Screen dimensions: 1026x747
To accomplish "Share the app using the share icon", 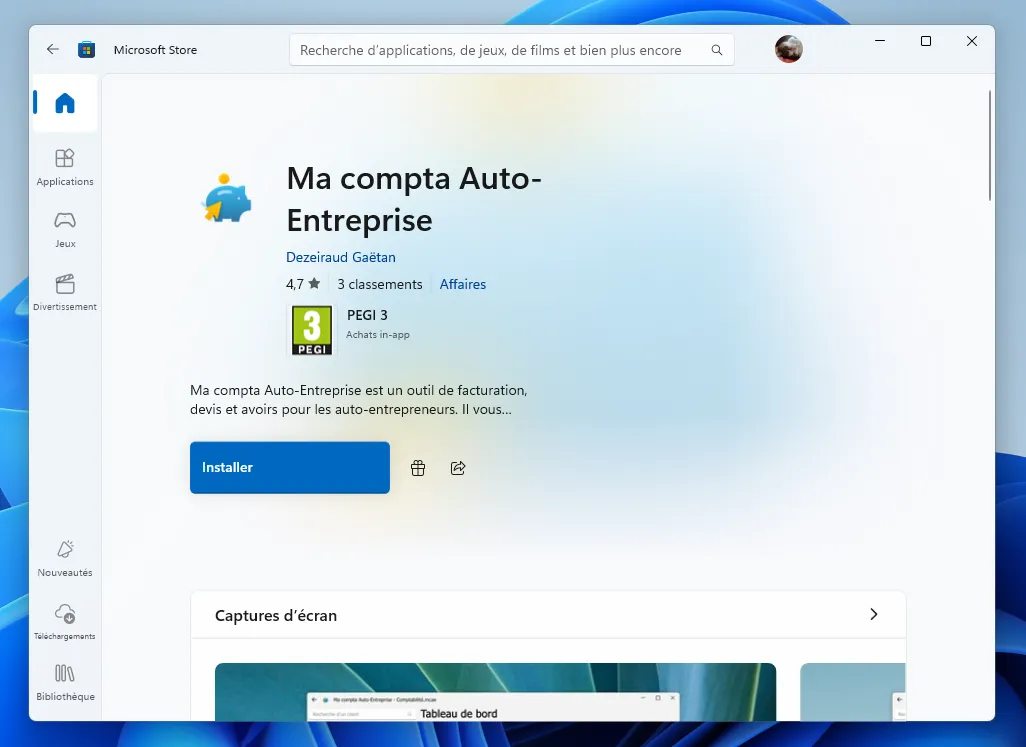I will [x=458, y=467].
